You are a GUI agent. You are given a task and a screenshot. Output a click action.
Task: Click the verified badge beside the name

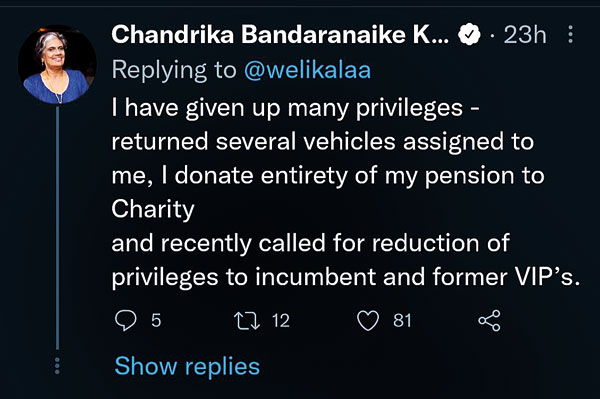(x=469, y=35)
